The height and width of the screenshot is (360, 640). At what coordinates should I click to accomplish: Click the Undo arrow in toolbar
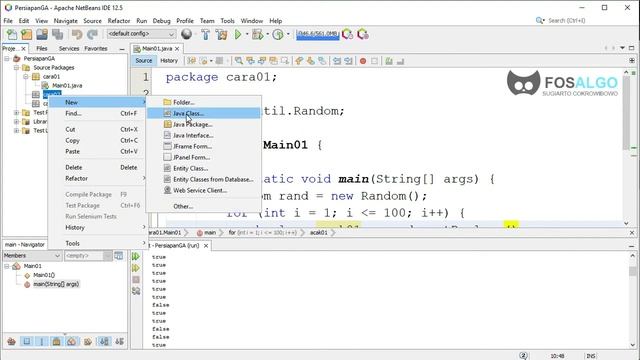tap(77, 35)
